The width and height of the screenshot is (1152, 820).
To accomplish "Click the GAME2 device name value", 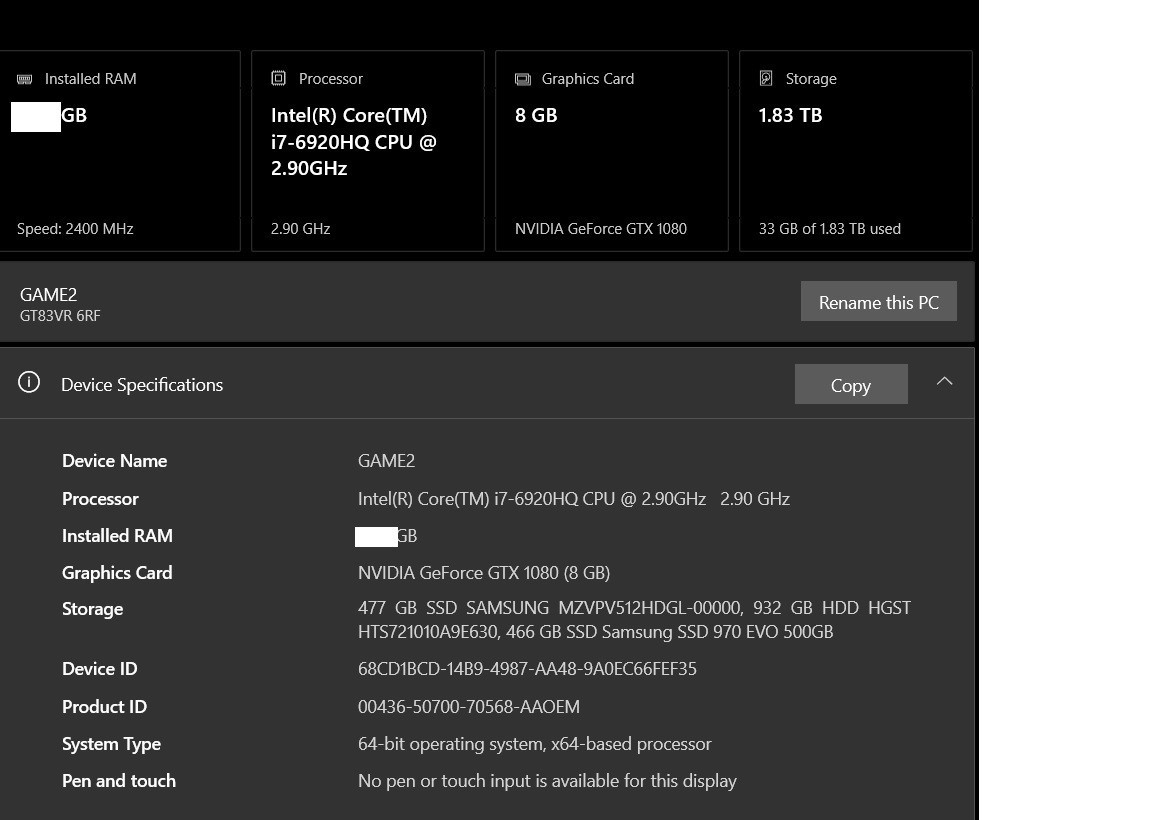I will (x=386, y=461).
